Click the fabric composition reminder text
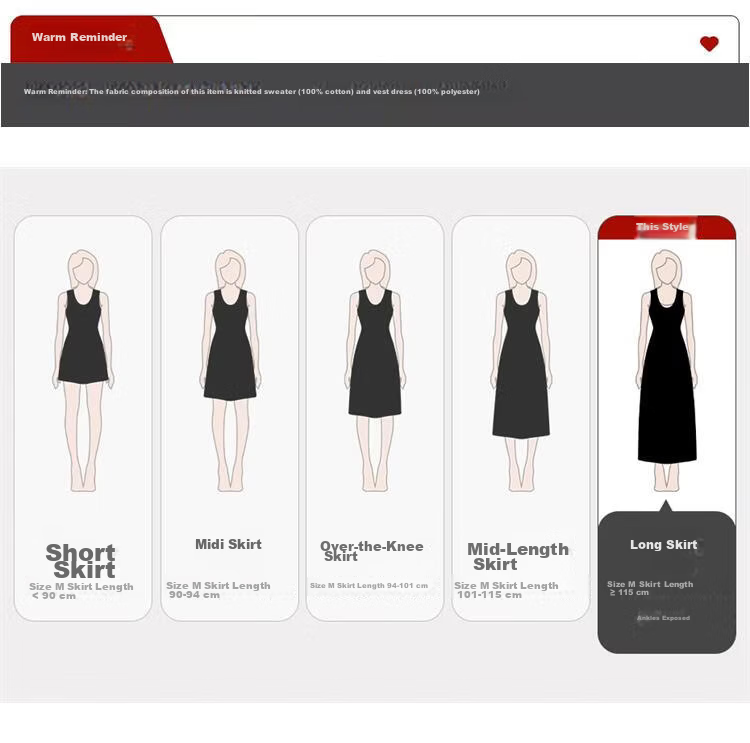 (252, 91)
